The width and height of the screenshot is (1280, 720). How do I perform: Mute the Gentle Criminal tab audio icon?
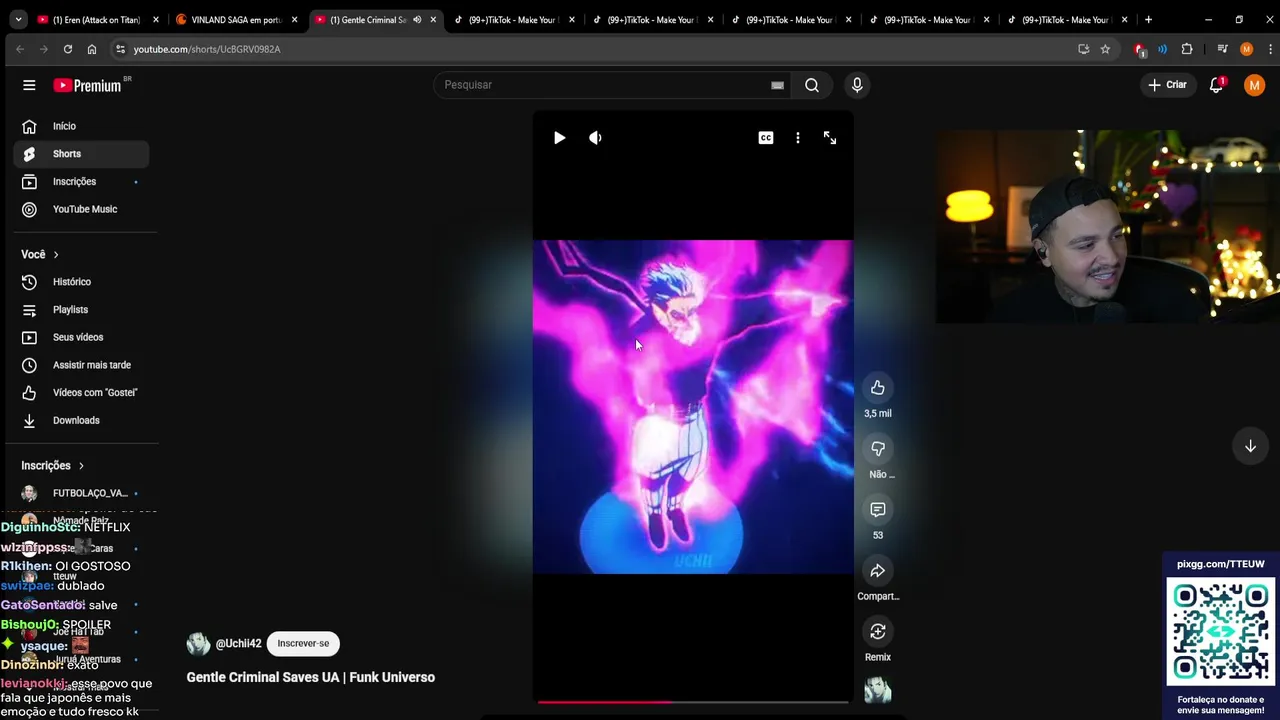click(x=417, y=20)
